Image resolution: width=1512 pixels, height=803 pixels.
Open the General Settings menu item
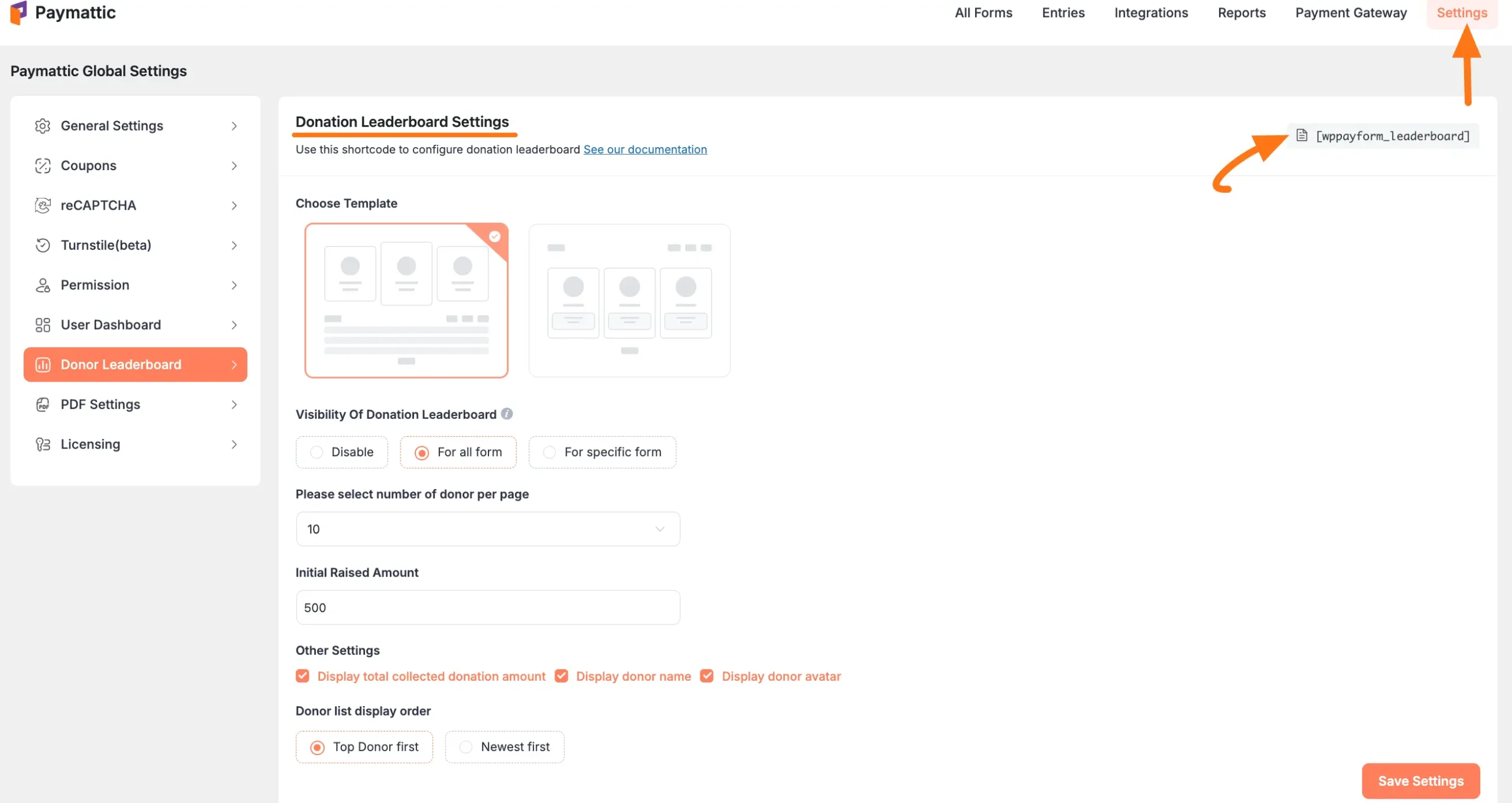135,126
